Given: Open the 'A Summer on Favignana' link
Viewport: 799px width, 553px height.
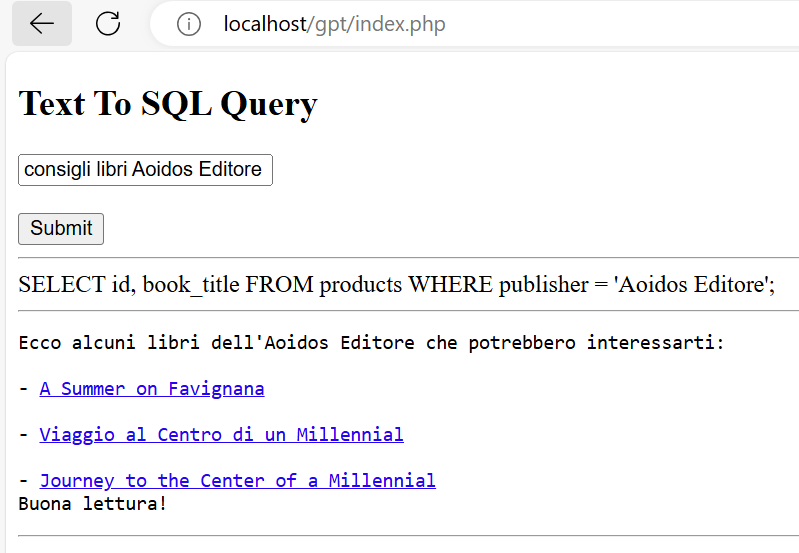Looking at the screenshot, I should 152,388.
